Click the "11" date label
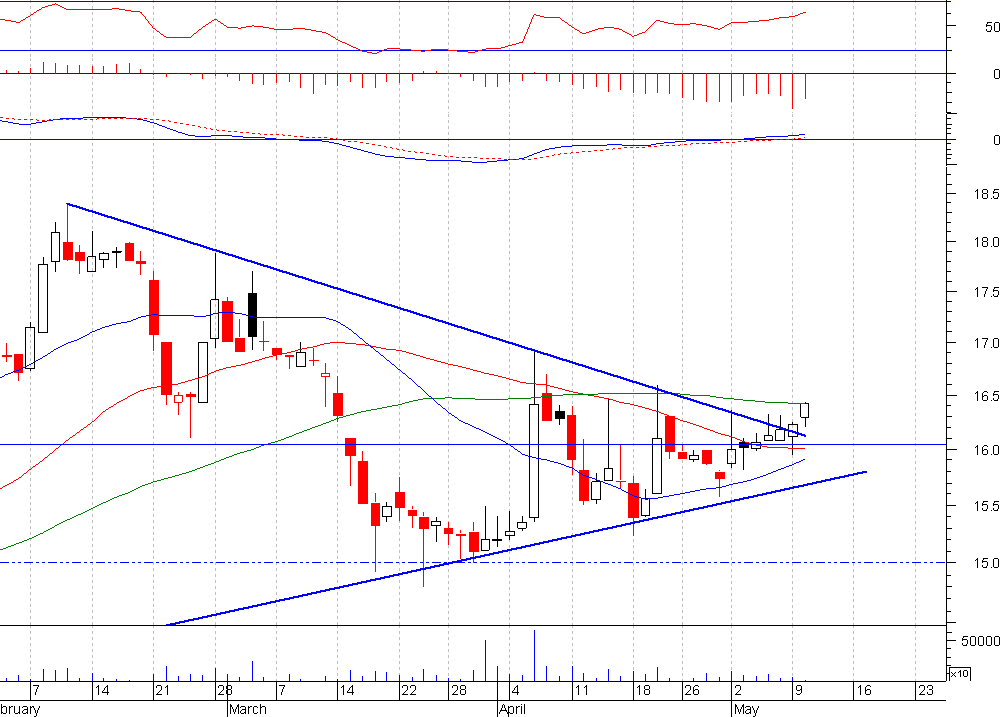 point(581,690)
